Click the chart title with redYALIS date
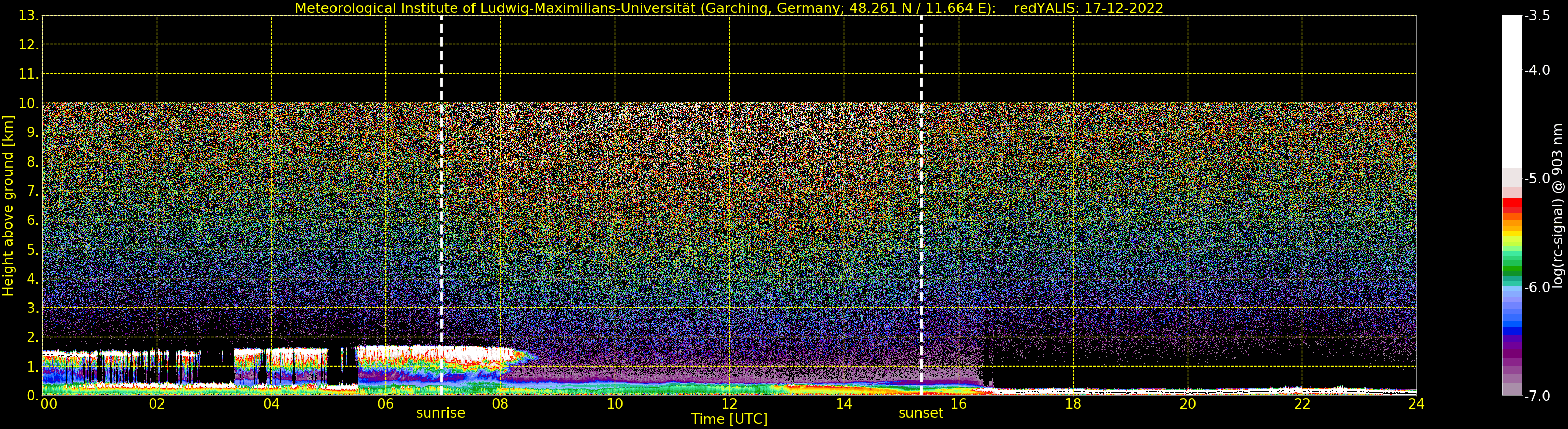Image resolution: width=1568 pixels, height=429 pixels. (x=729, y=8)
